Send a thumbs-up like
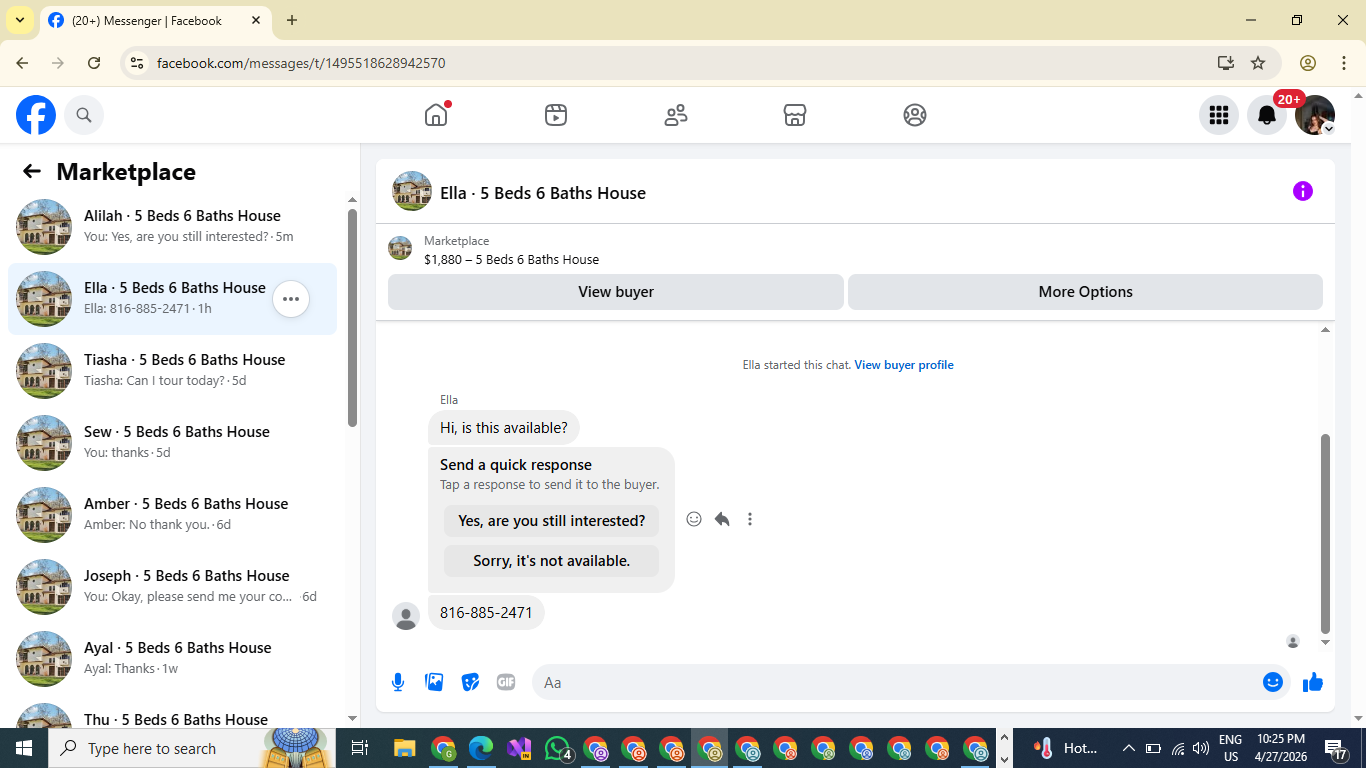 (1313, 682)
